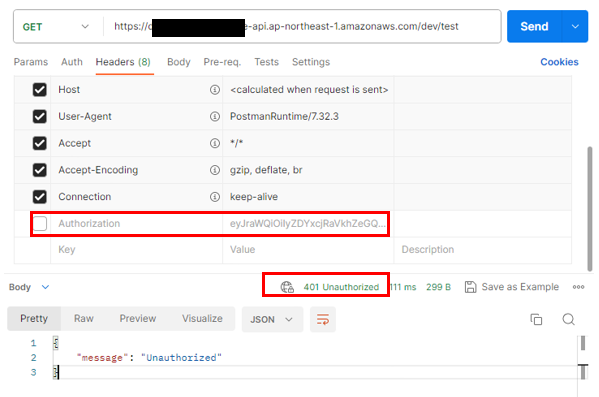Toggle the wrap lines icon
This screenshot has height=397, width=599.
pos(323,319)
